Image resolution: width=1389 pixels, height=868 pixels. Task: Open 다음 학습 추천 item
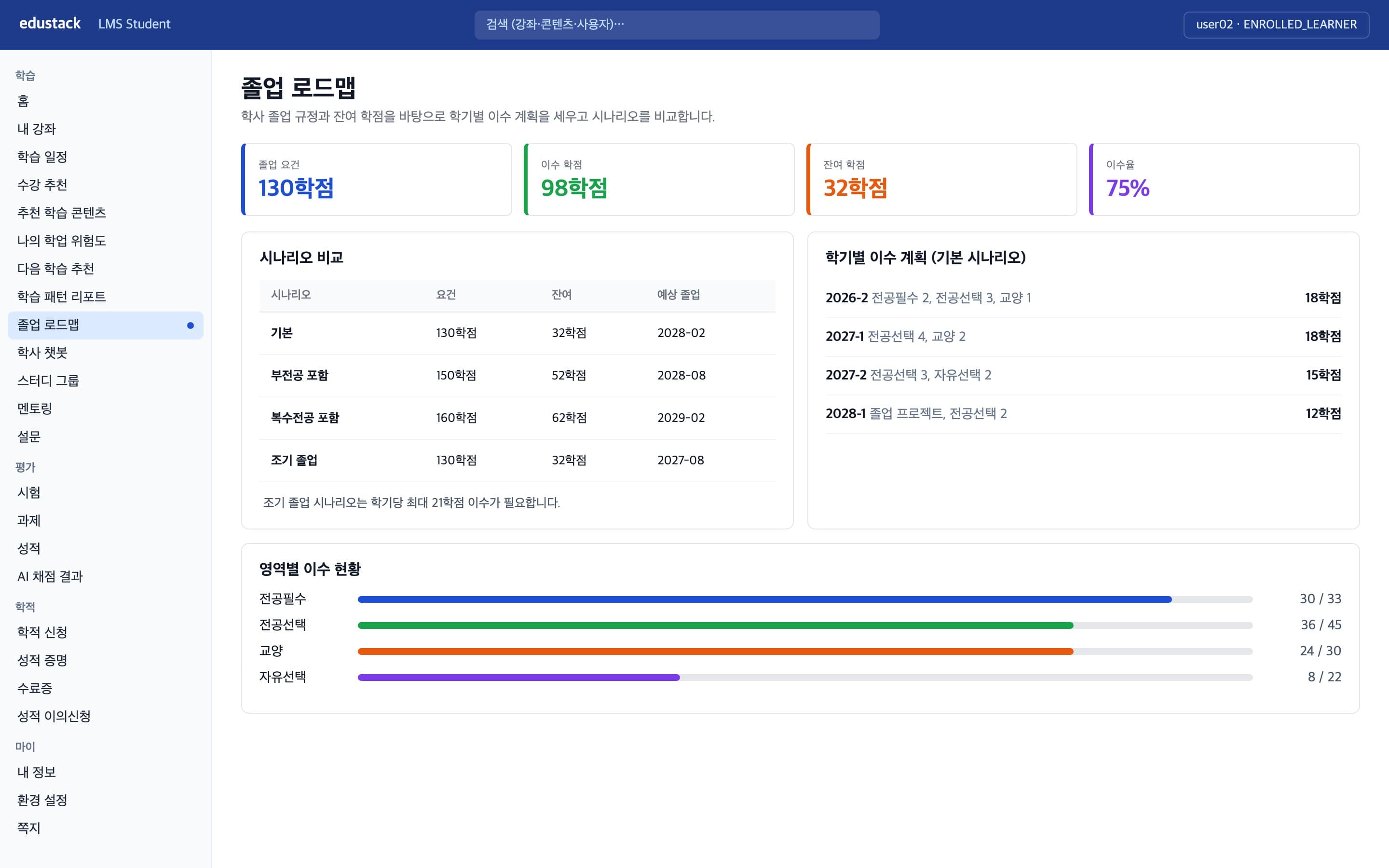(x=106, y=269)
